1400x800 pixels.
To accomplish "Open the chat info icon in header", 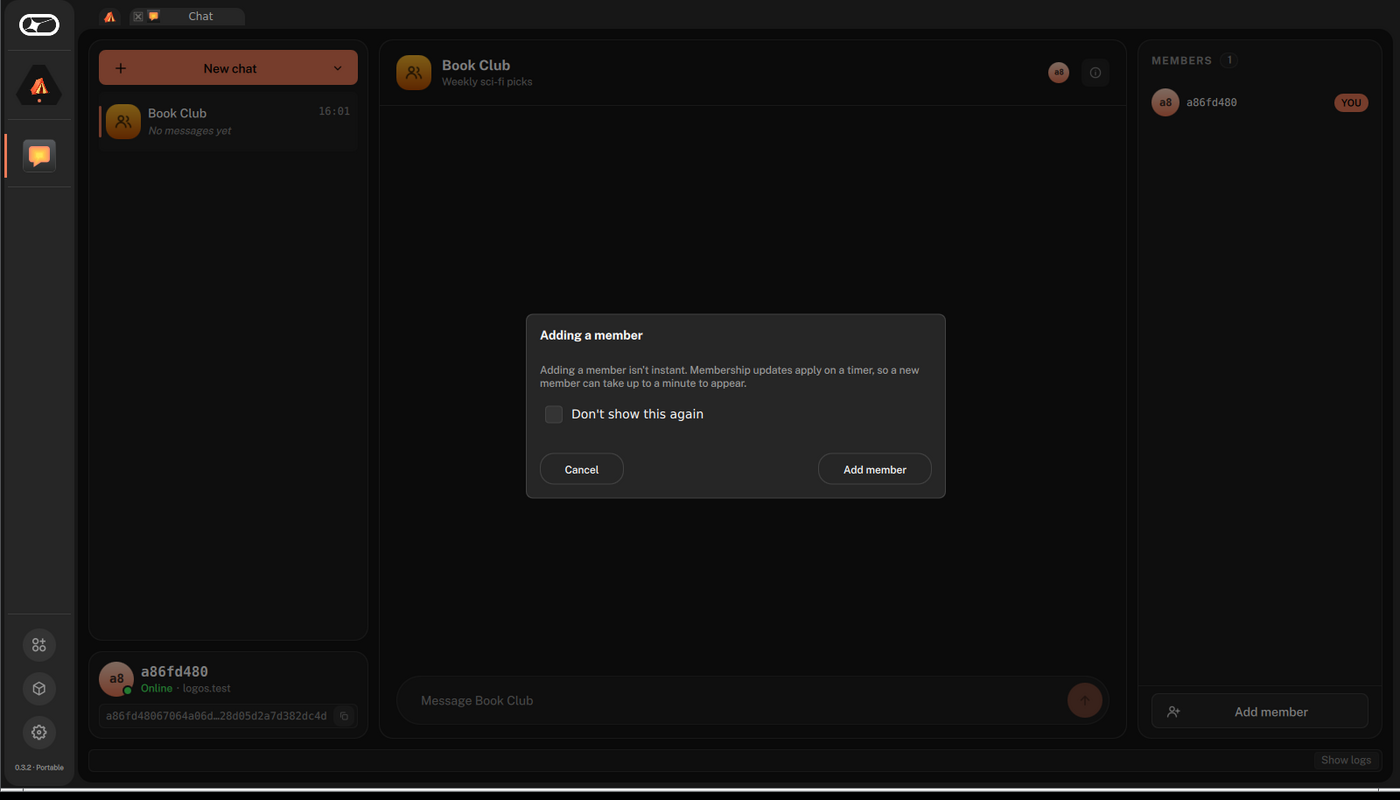I will [x=1095, y=72].
